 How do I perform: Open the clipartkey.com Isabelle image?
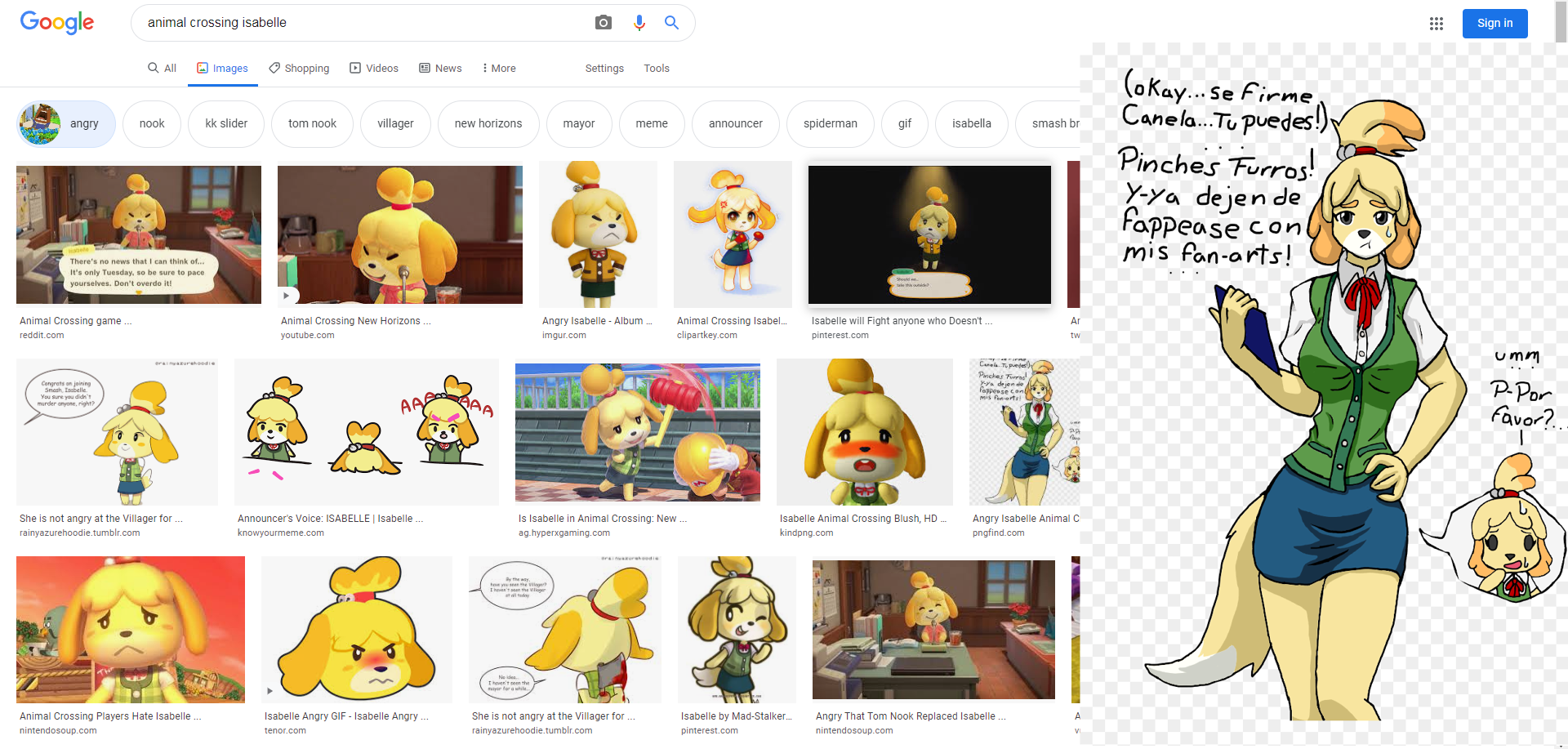pos(733,234)
